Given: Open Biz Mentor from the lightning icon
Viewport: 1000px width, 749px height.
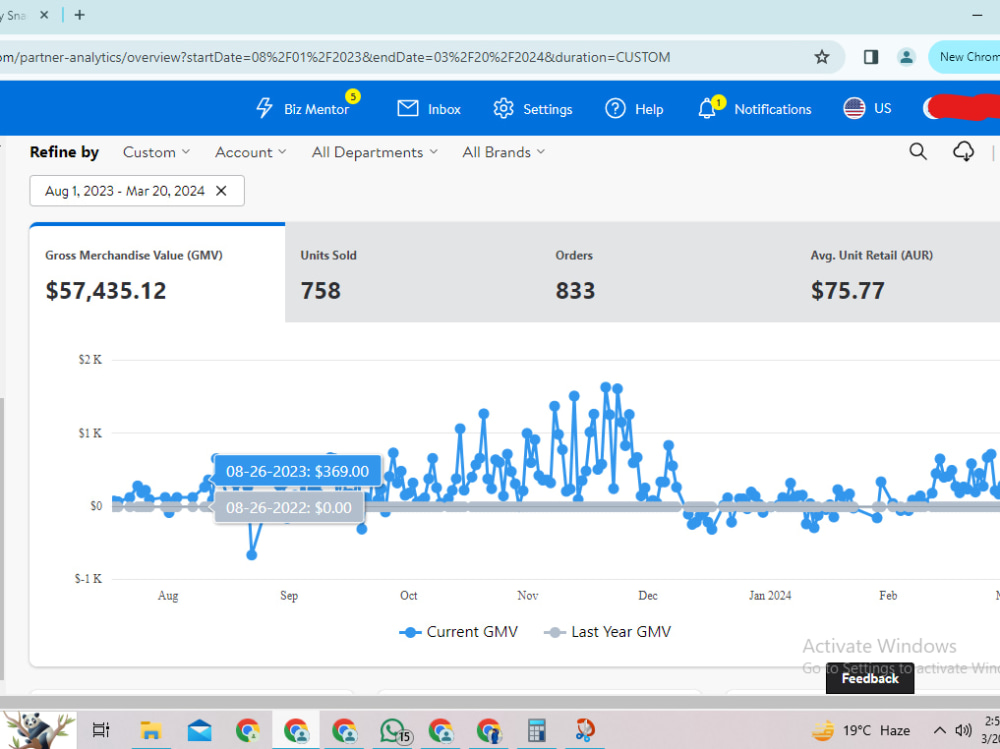Looking at the screenshot, I should (265, 108).
